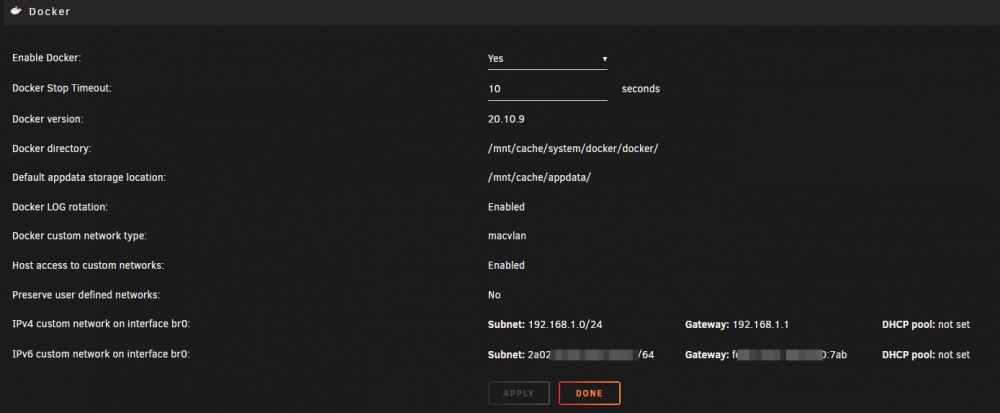Click 'Preserve user defined networks:' label
Viewport: 1000px width, 413px height.
pyautogui.click(x=86, y=295)
